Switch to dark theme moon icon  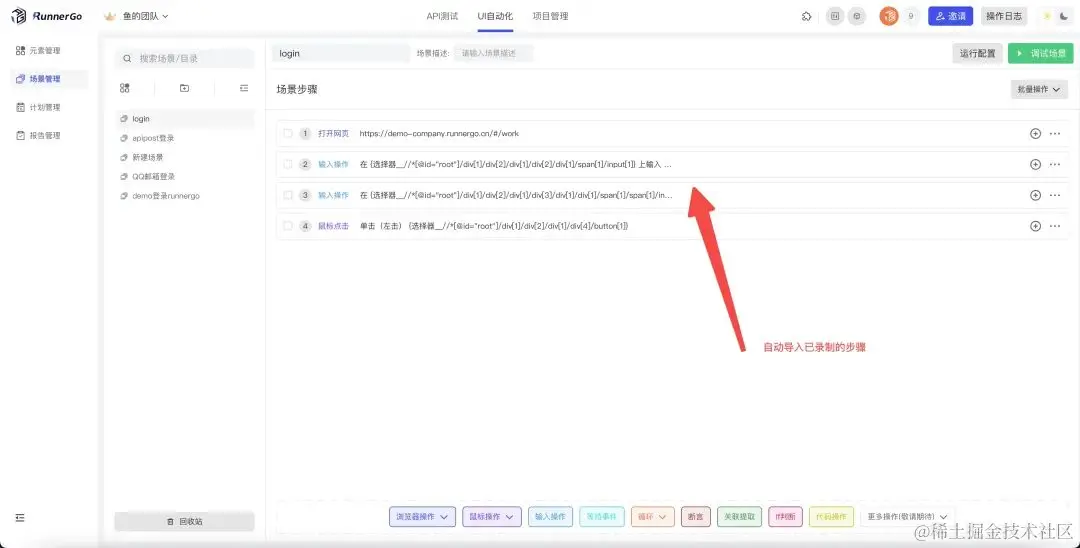[x=1064, y=17]
